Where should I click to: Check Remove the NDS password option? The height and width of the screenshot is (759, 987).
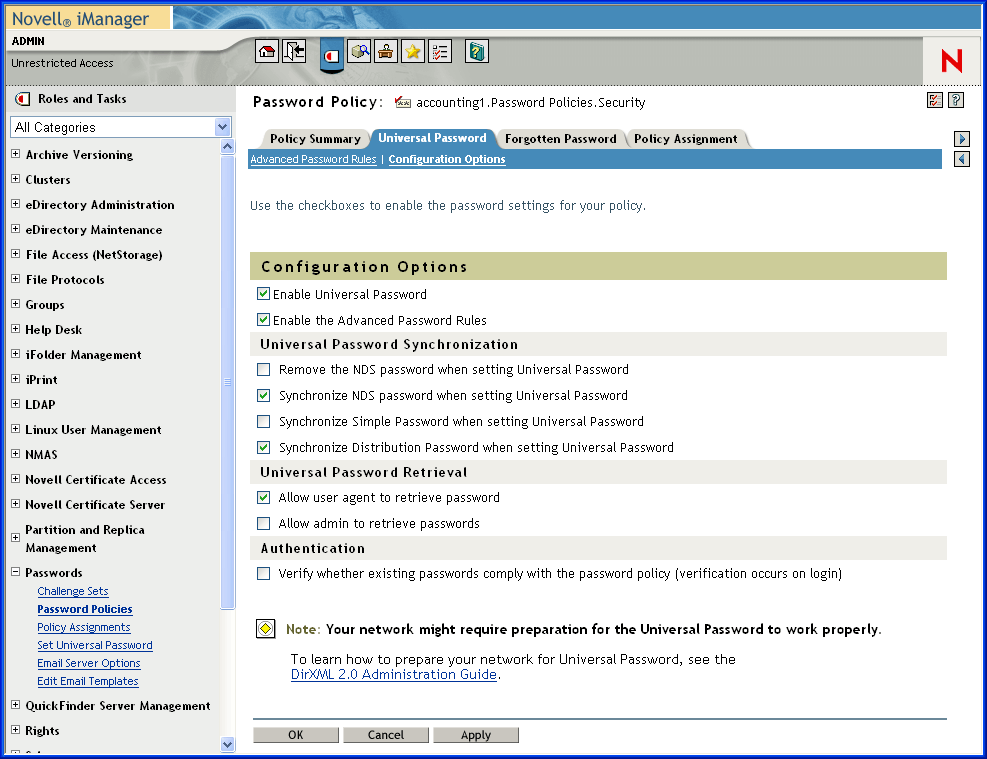pyautogui.click(x=264, y=369)
